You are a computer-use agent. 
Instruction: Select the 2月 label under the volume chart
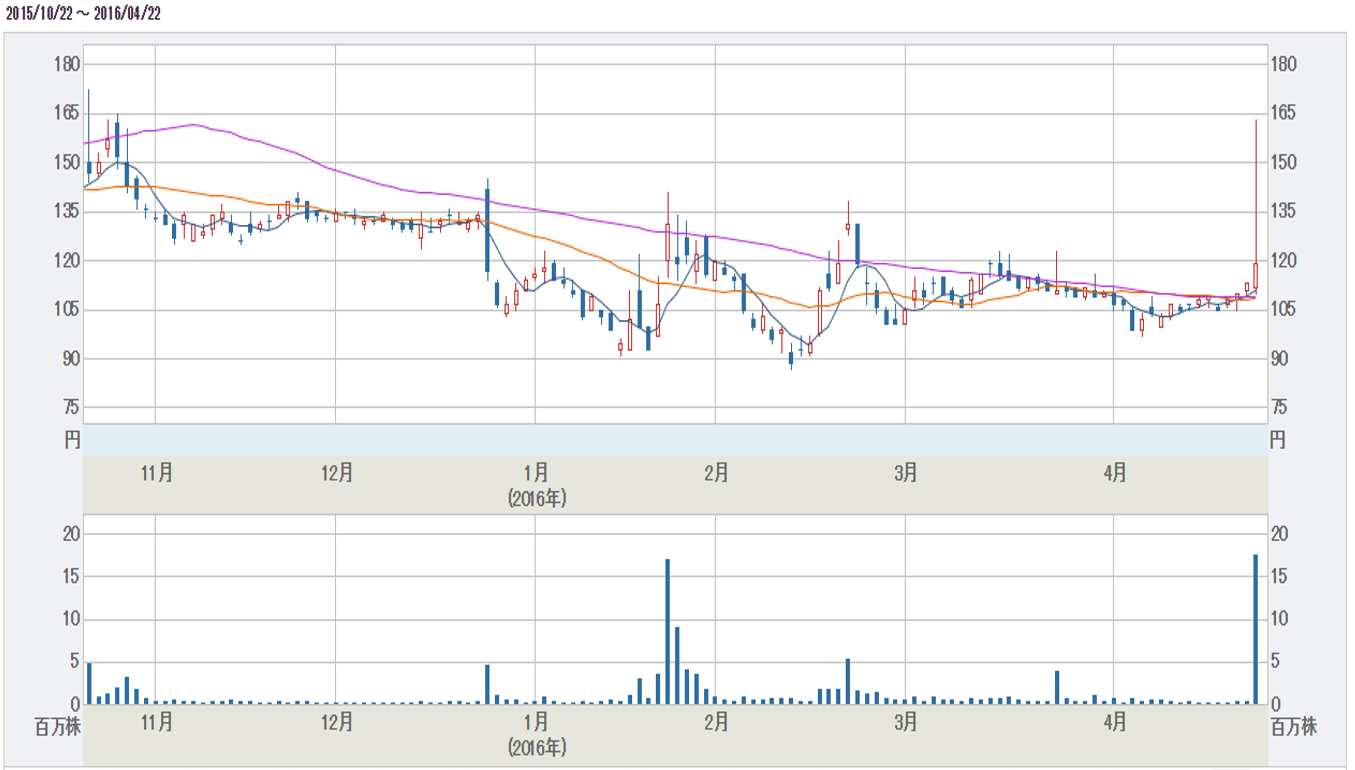(716, 722)
